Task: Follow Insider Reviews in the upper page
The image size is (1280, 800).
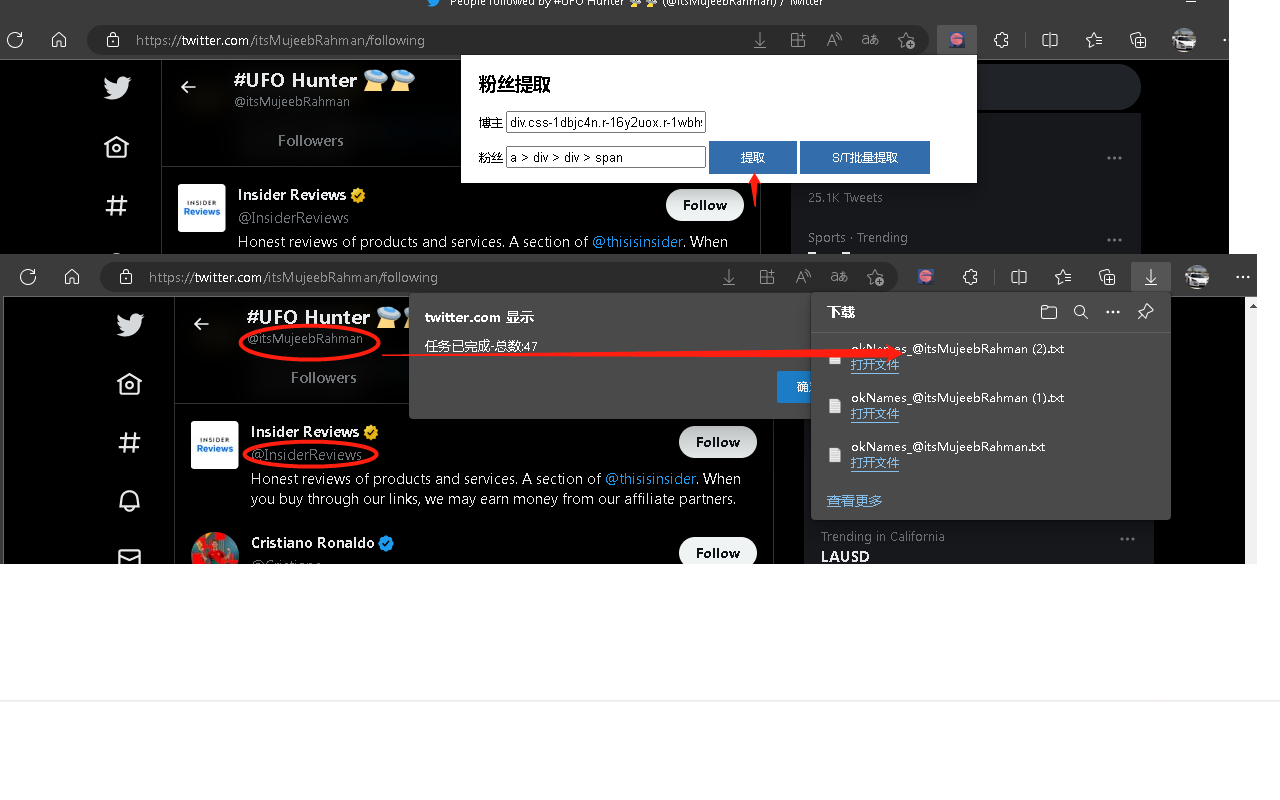Action: point(705,205)
